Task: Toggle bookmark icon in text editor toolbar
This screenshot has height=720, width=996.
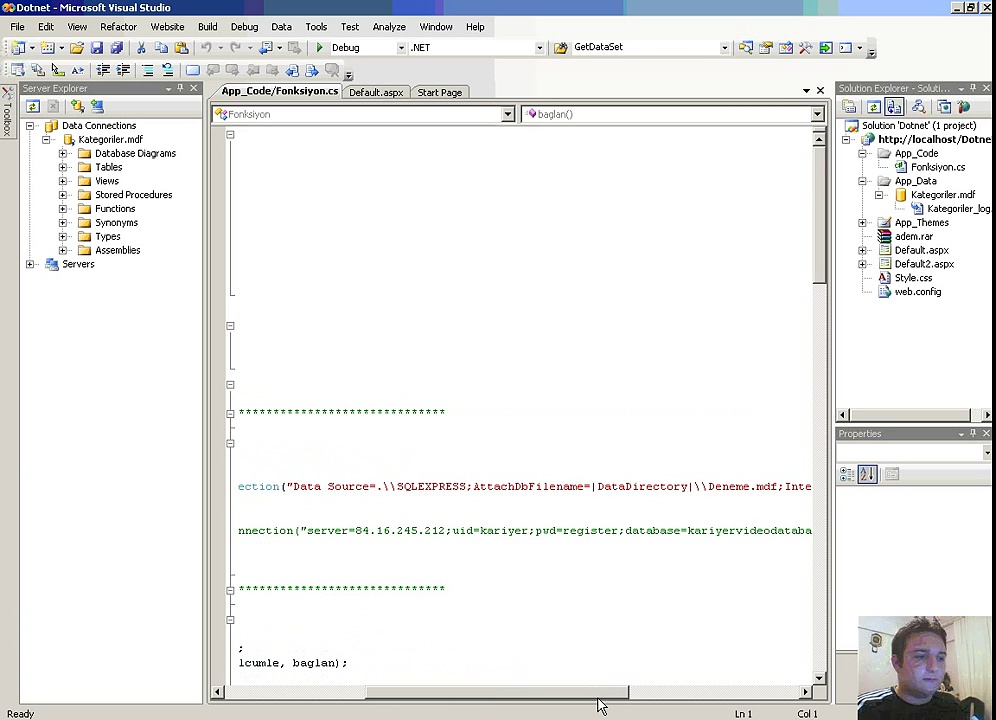Action: click(192, 70)
